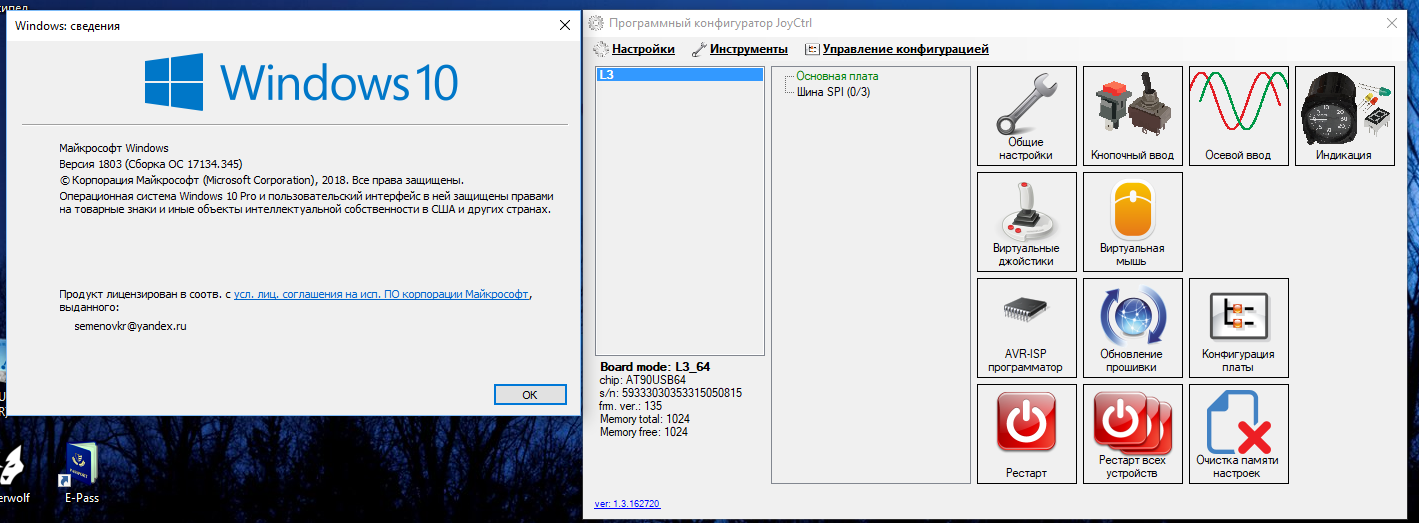The width and height of the screenshot is (1419, 523).
Task: Click Memory total: 1024 text
Action: coord(645,419)
